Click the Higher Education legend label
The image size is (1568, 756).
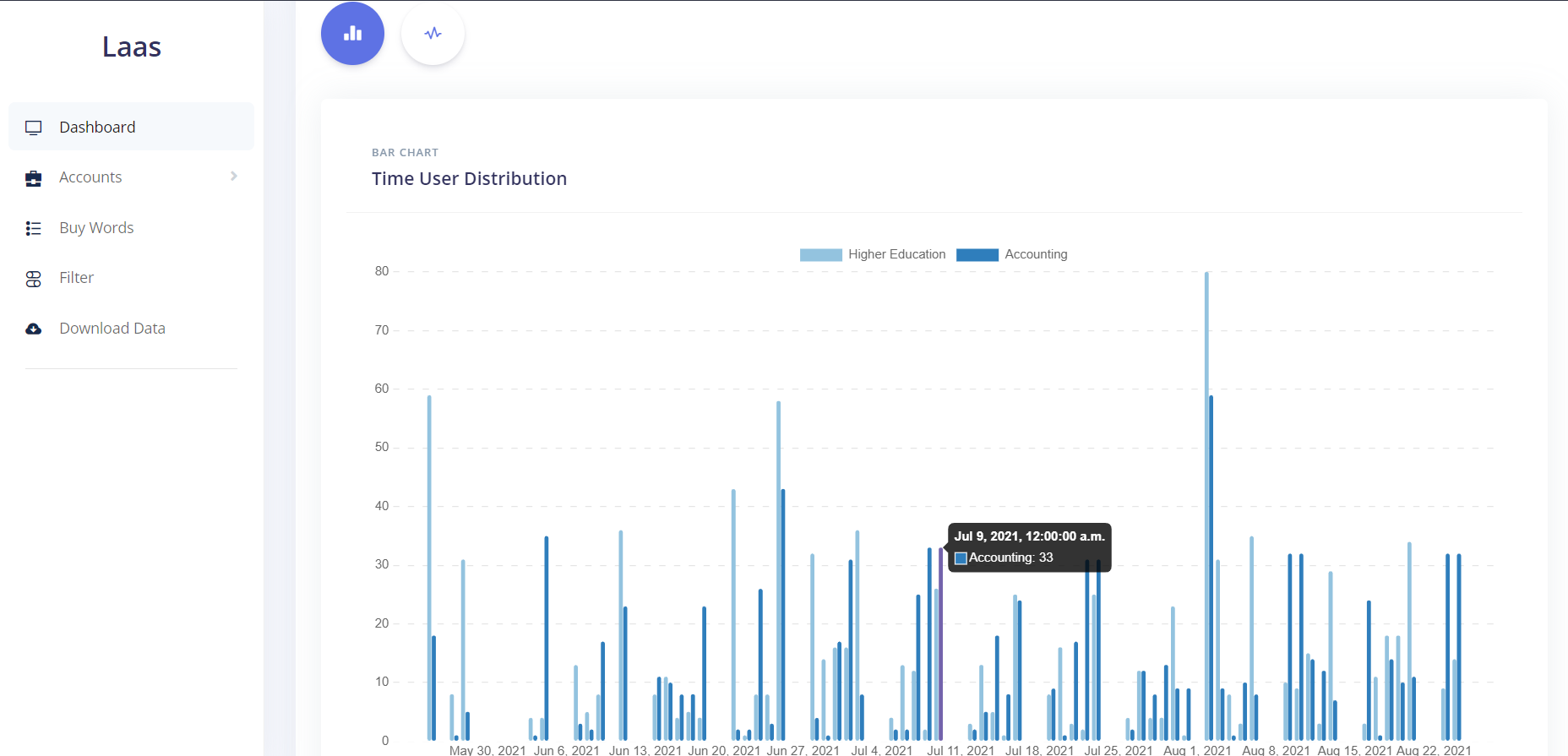click(x=897, y=254)
